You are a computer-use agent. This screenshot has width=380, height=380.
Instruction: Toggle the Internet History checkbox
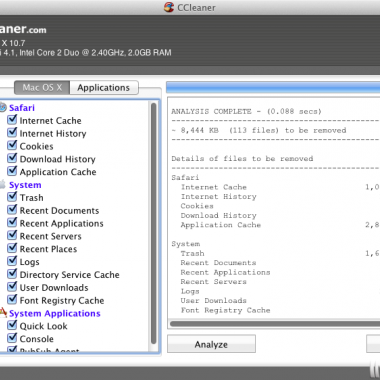[12, 133]
